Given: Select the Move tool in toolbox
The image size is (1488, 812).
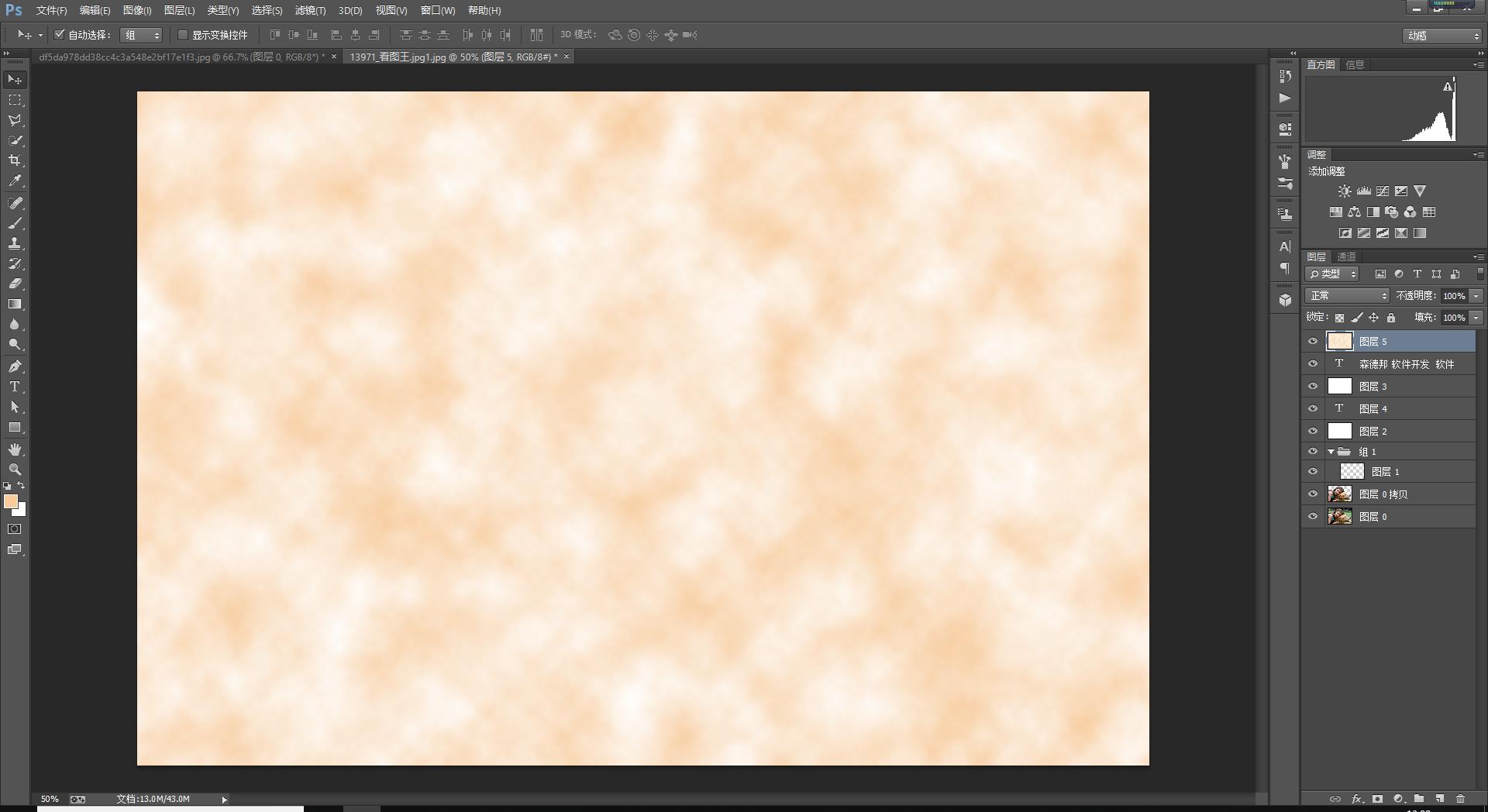Looking at the screenshot, I should (15, 80).
